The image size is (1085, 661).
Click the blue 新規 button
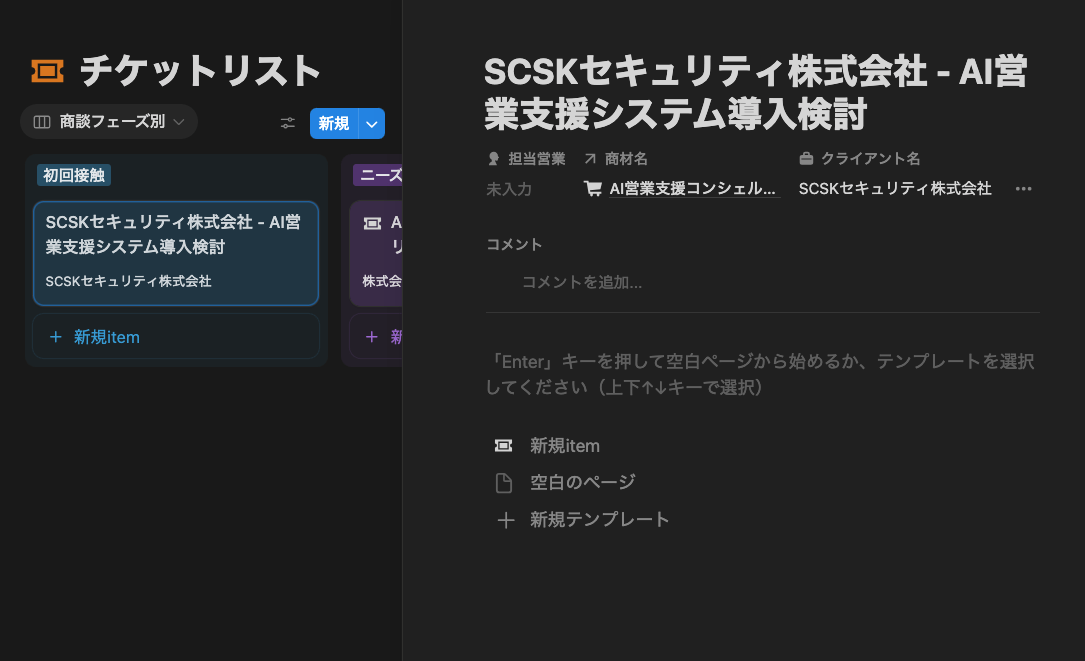coord(334,124)
